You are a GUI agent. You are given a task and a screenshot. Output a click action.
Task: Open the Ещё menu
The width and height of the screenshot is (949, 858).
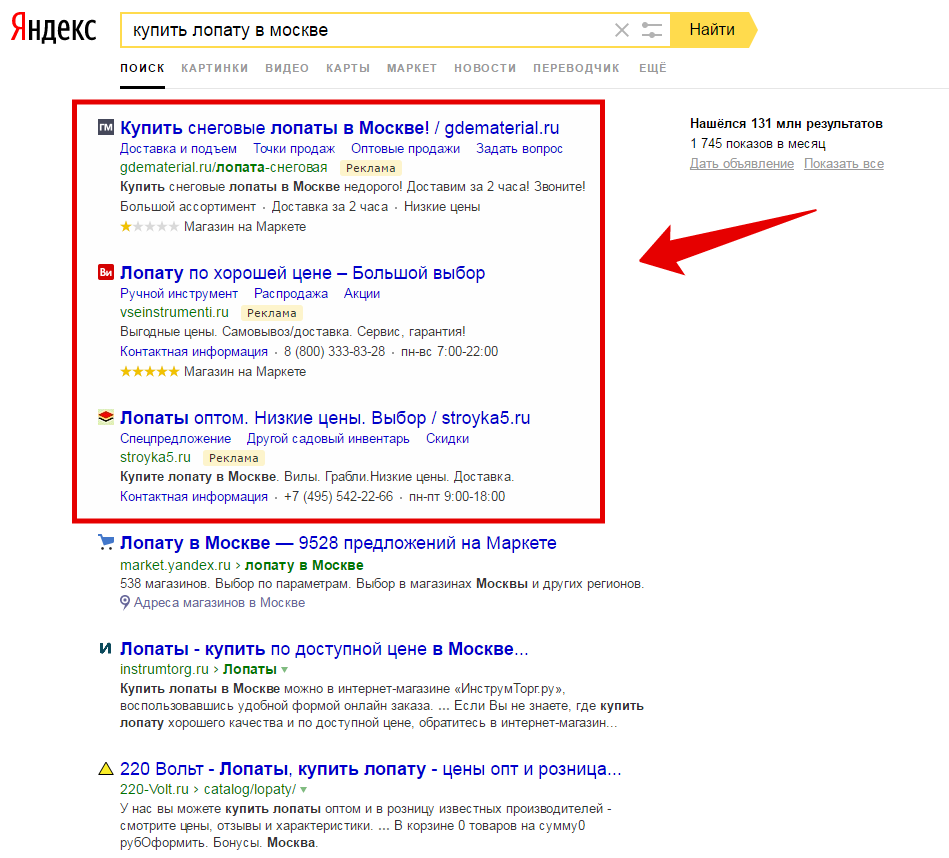click(x=653, y=68)
